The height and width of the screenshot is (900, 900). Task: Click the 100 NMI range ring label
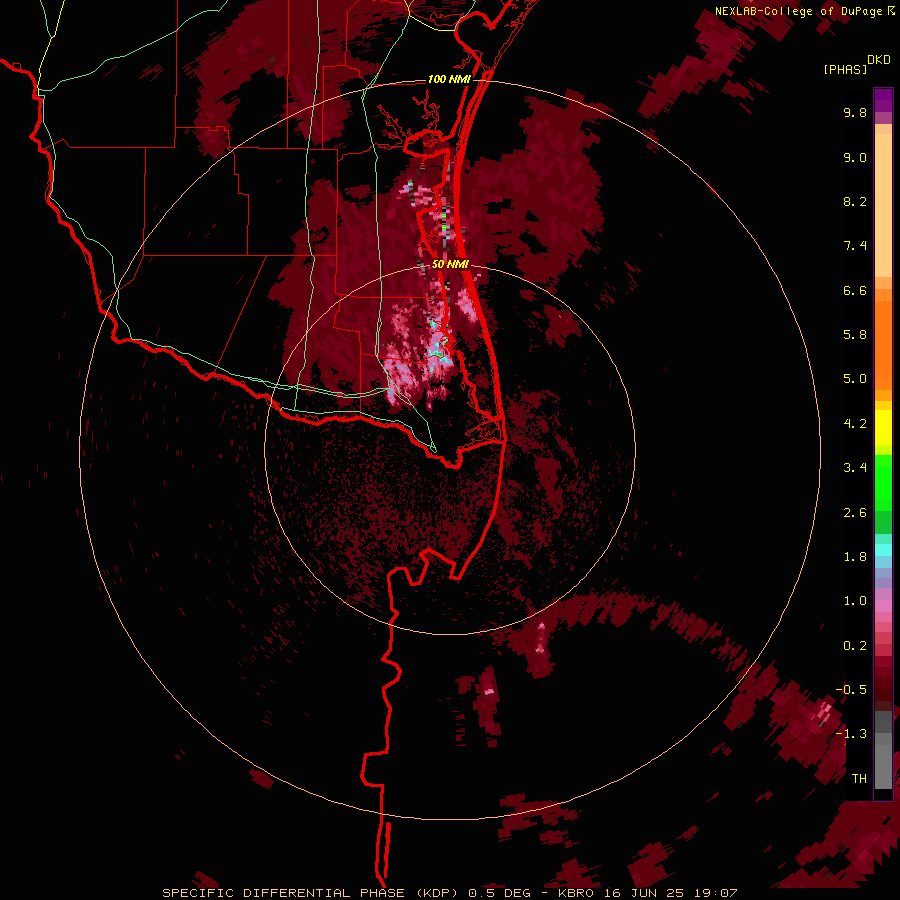coord(449,79)
